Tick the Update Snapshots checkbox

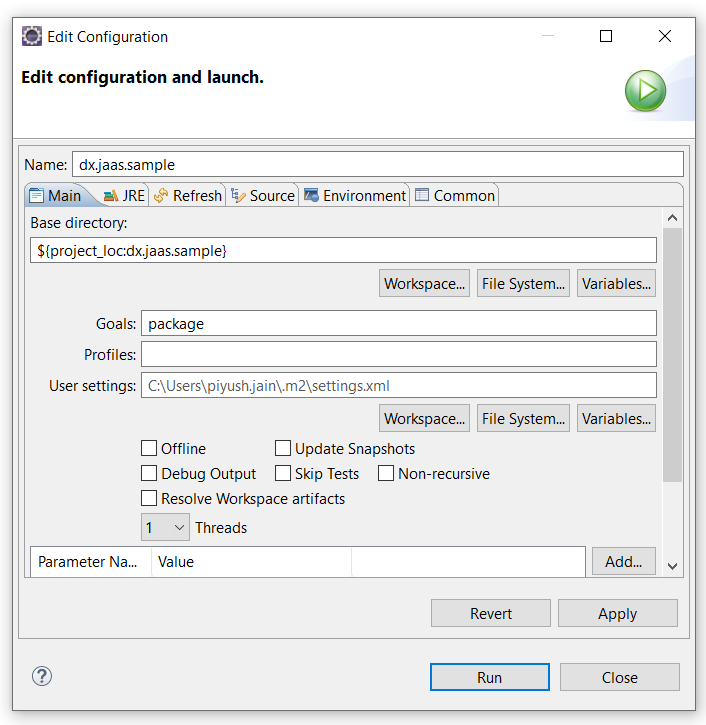coord(283,448)
